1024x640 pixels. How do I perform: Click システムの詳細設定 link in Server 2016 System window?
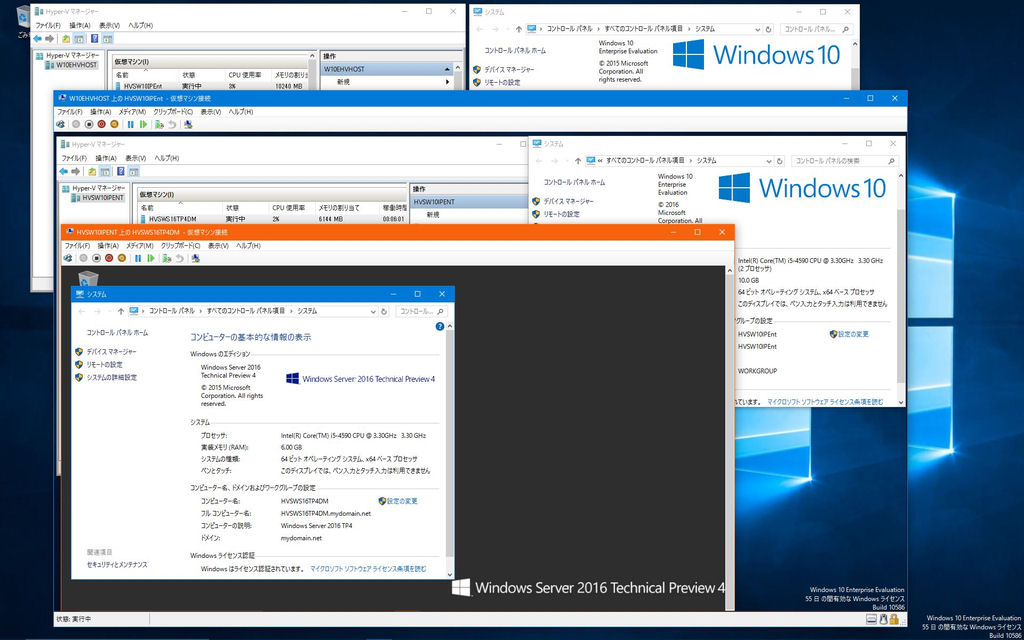click(x=112, y=377)
